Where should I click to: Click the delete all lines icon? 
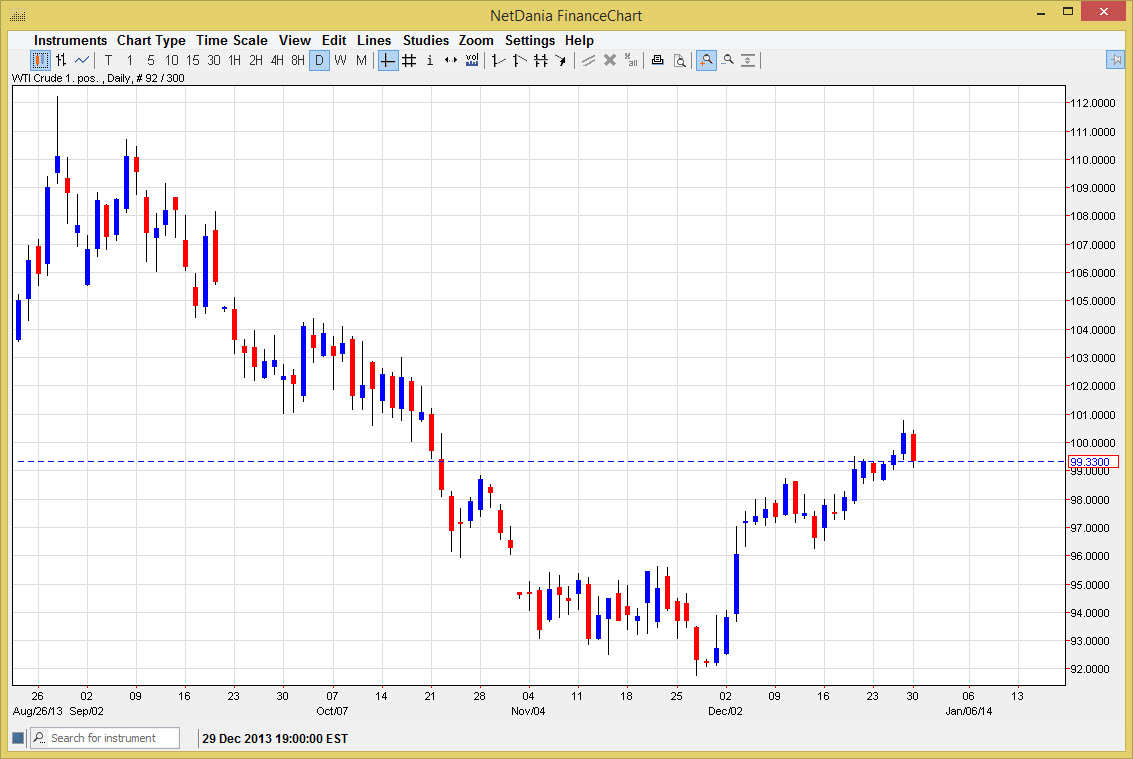click(631, 60)
